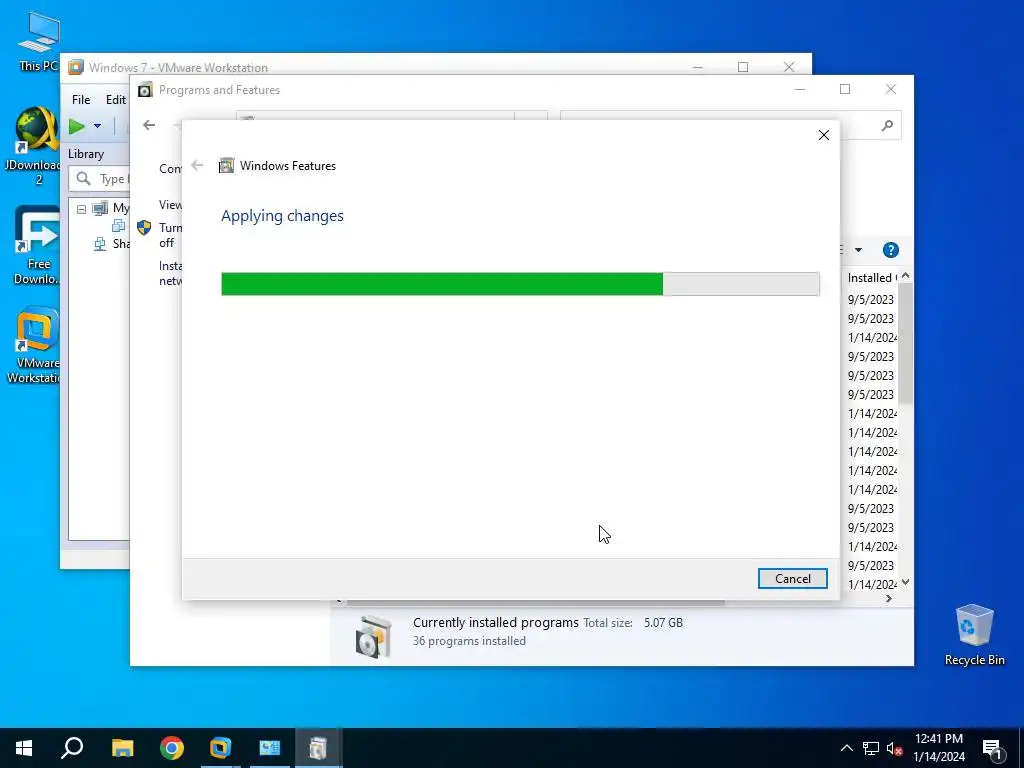Click Installed On column header
The image size is (1024, 768).
(x=871, y=278)
